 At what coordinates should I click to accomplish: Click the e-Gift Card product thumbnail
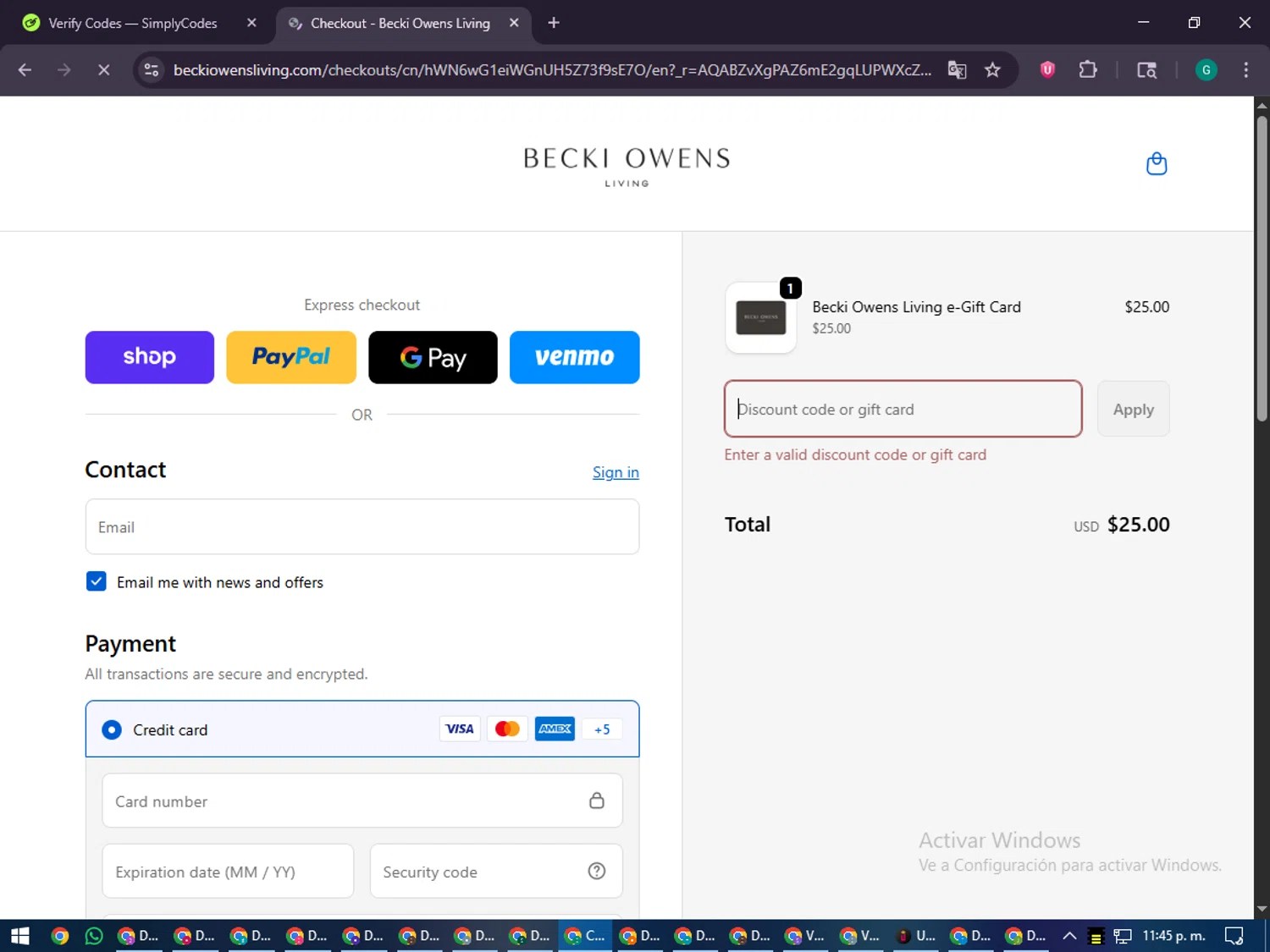760,318
